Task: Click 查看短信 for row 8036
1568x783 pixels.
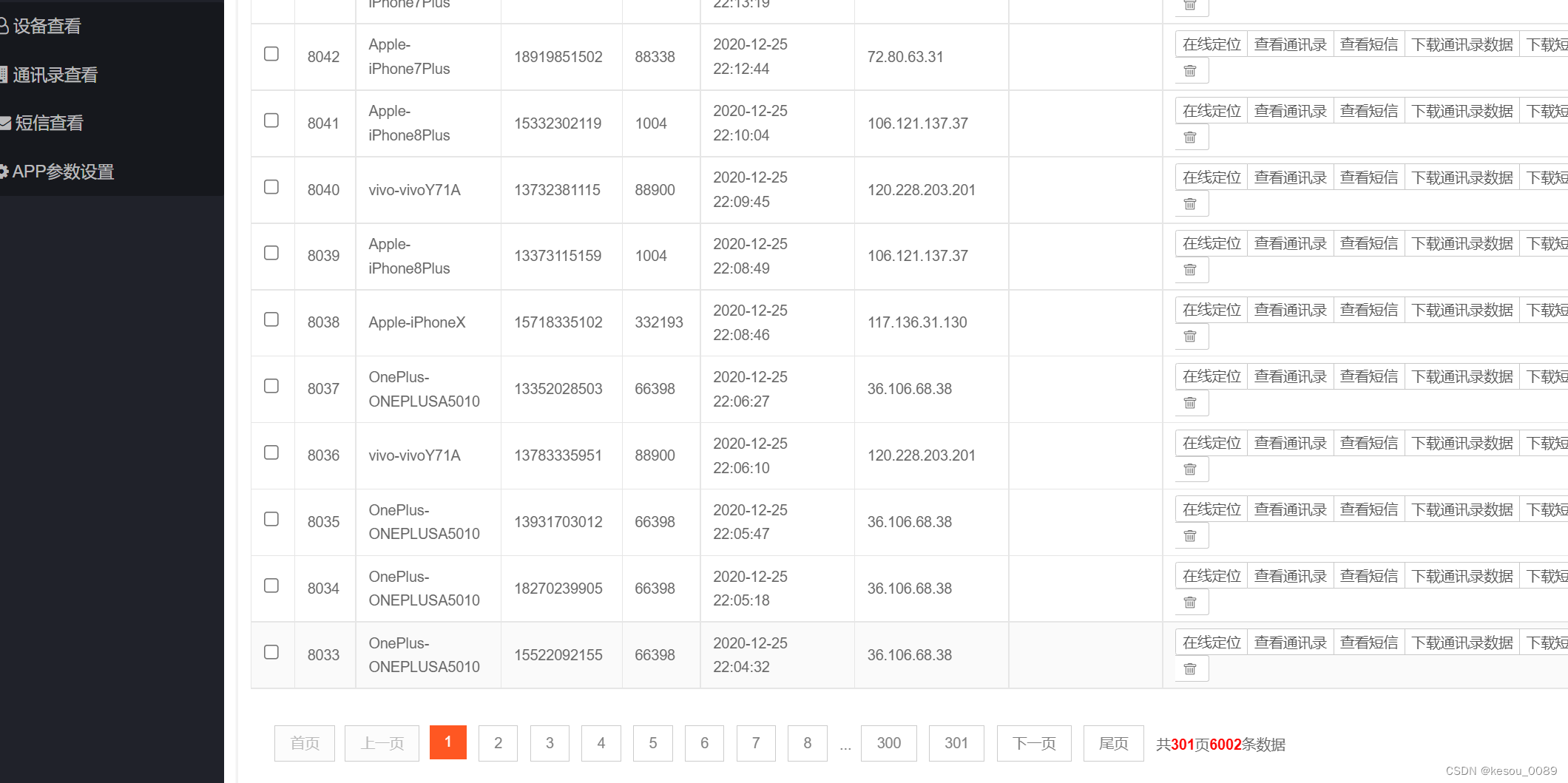Action: tap(1369, 443)
